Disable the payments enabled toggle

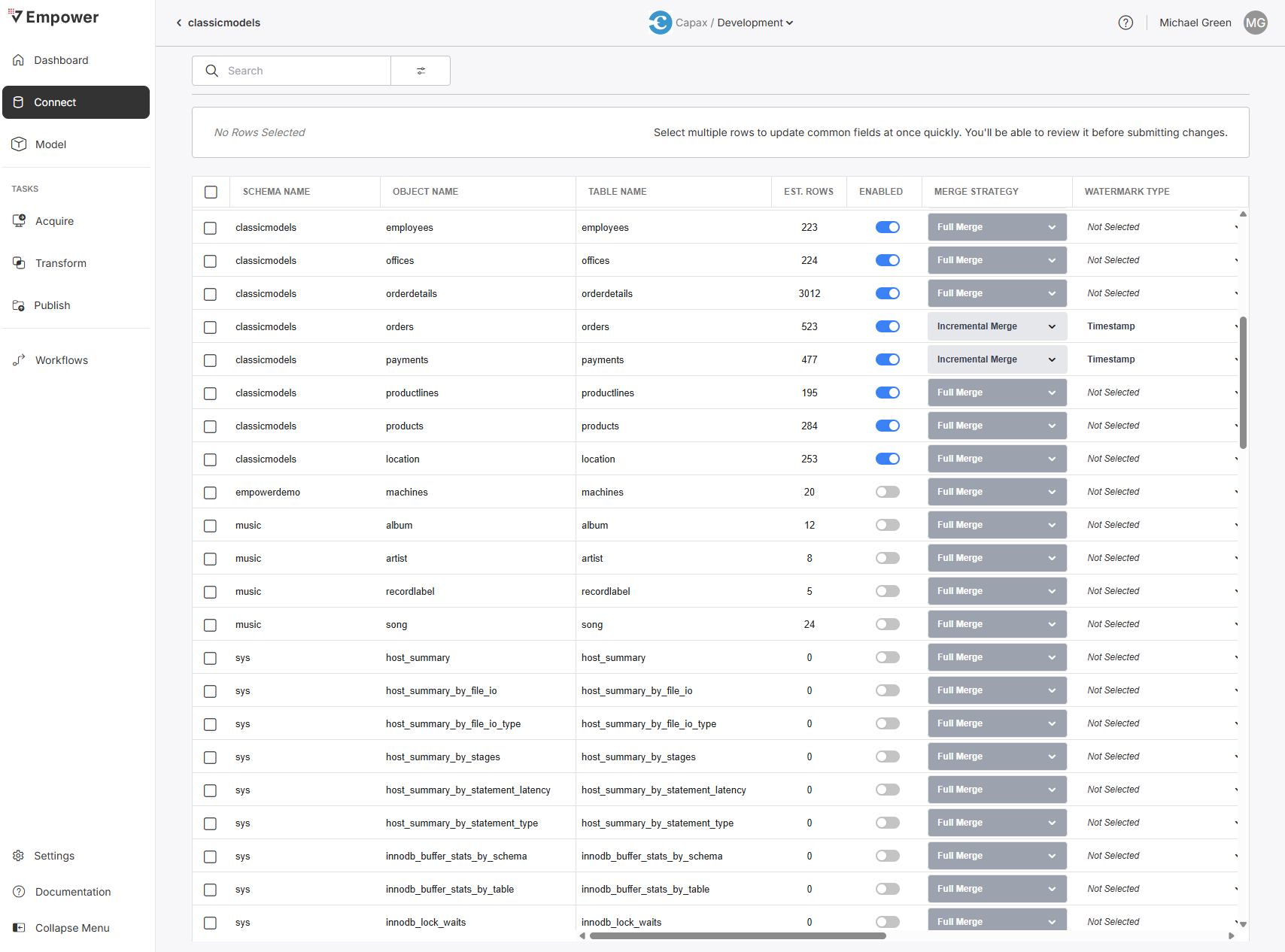(888, 359)
